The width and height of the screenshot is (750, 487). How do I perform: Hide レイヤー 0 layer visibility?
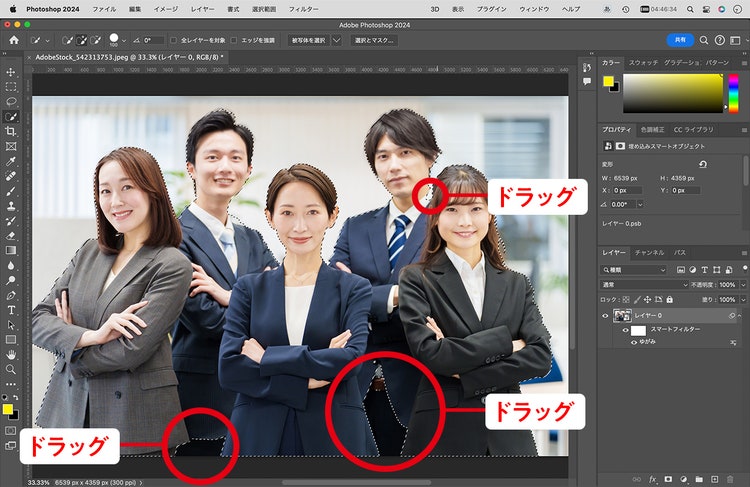coord(605,316)
